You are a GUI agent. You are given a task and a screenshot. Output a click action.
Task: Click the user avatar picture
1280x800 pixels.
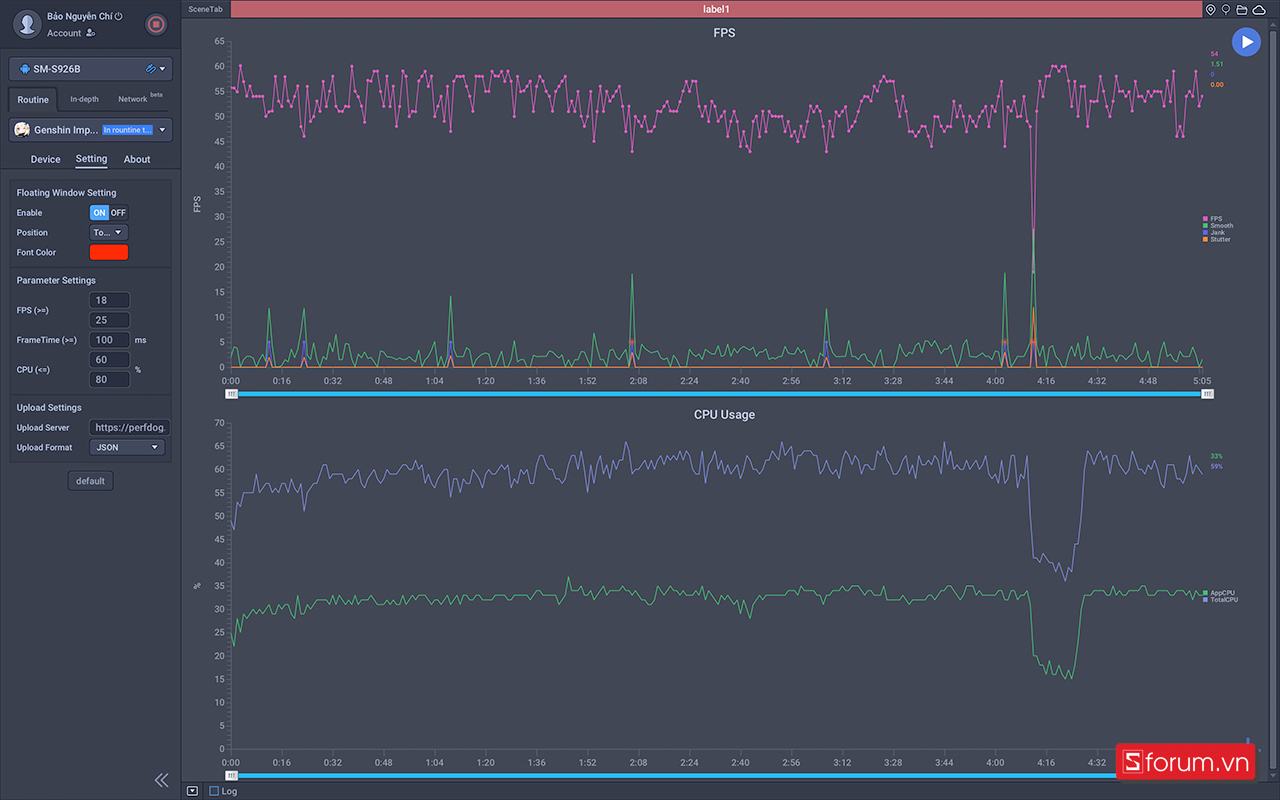[x=28, y=24]
